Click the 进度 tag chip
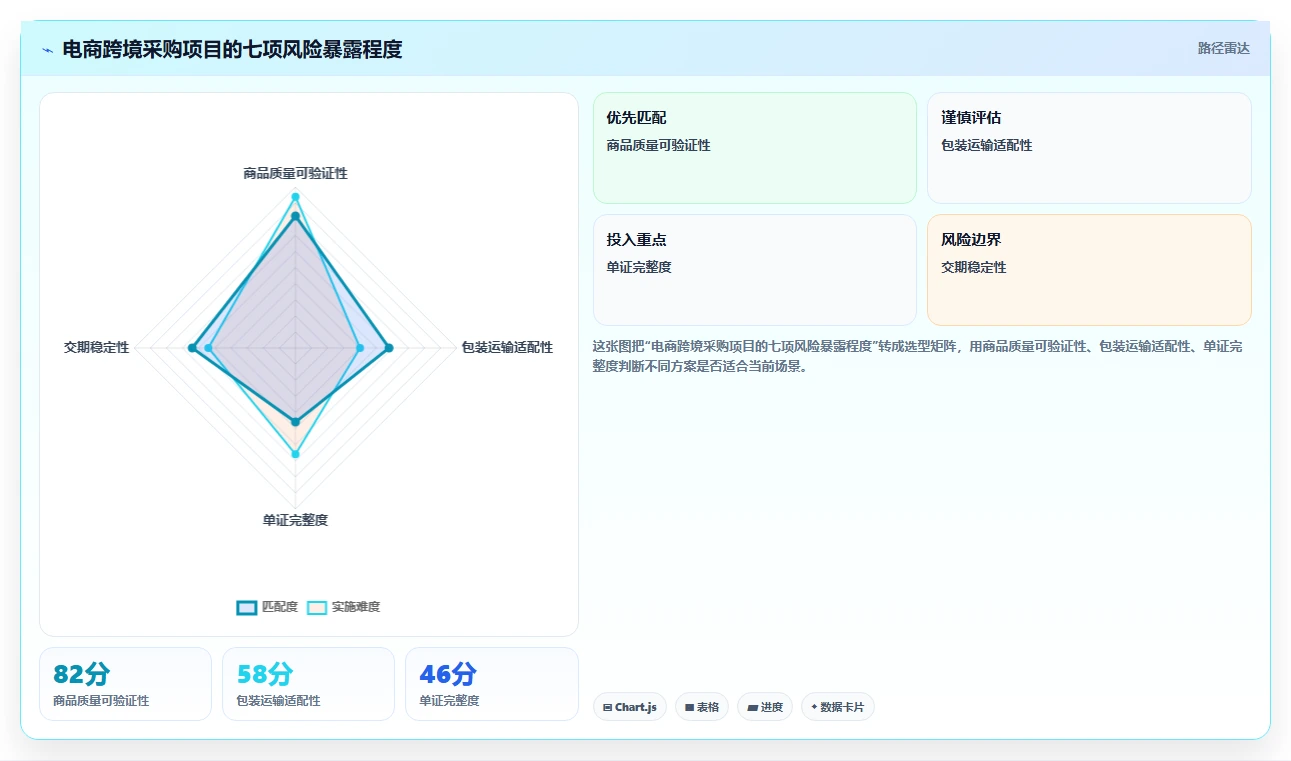The width and height of the screenshot is (1291, 761). coord(765,707)
